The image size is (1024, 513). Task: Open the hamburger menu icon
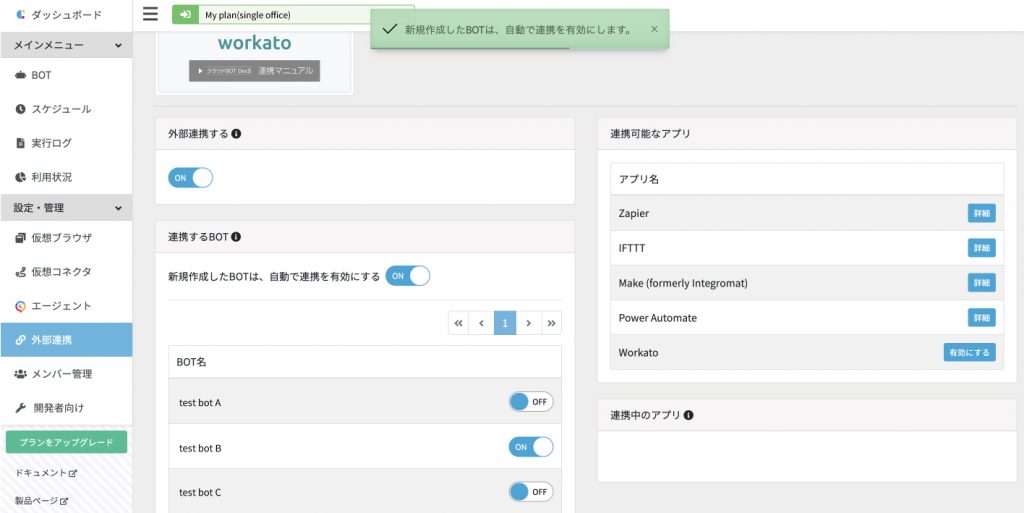pos(150,14)
